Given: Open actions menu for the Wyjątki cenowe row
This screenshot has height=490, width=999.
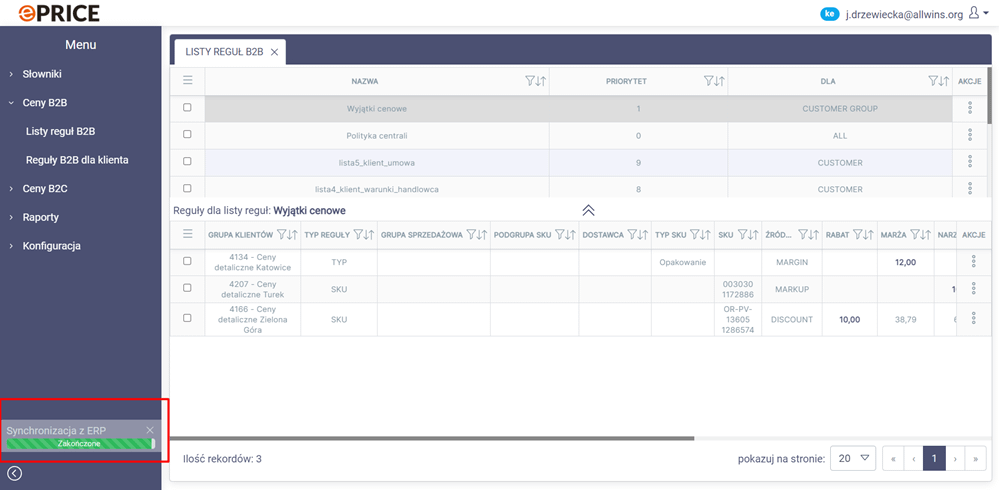Looking at the screenshot, I should pyautogui.click(x=970, y=108).
